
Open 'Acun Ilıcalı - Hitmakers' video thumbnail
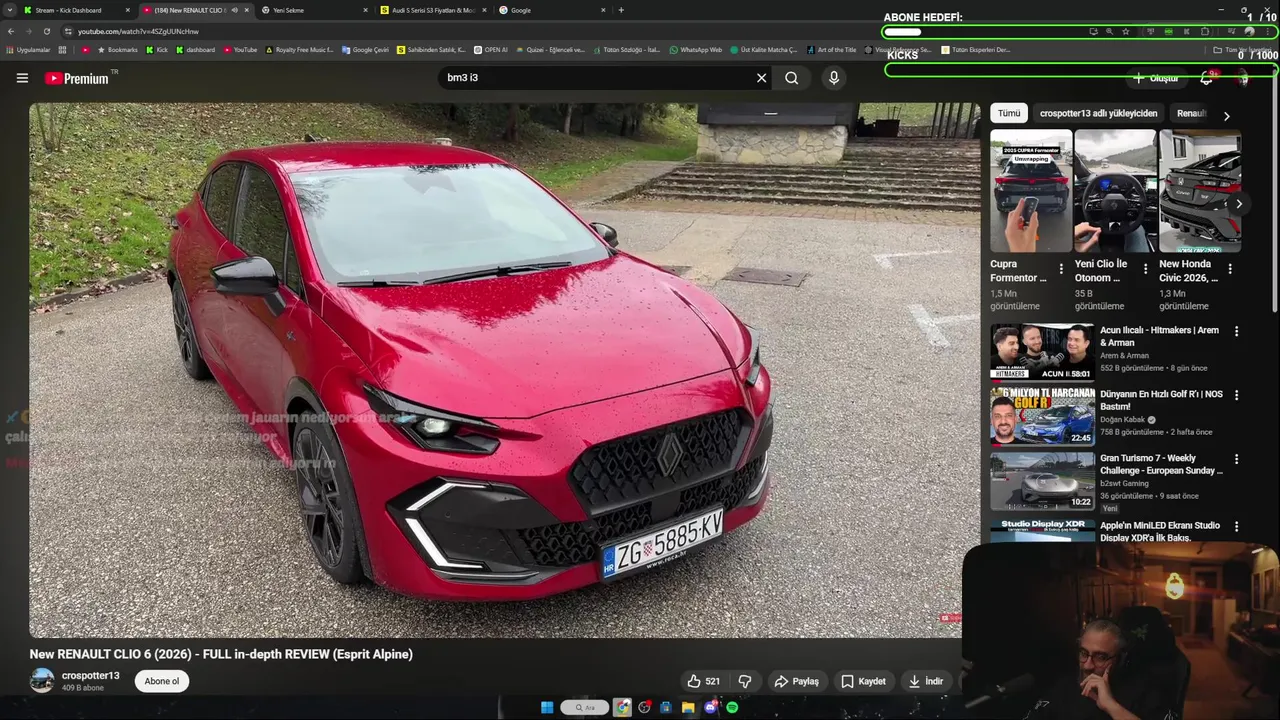point(1042,351)
